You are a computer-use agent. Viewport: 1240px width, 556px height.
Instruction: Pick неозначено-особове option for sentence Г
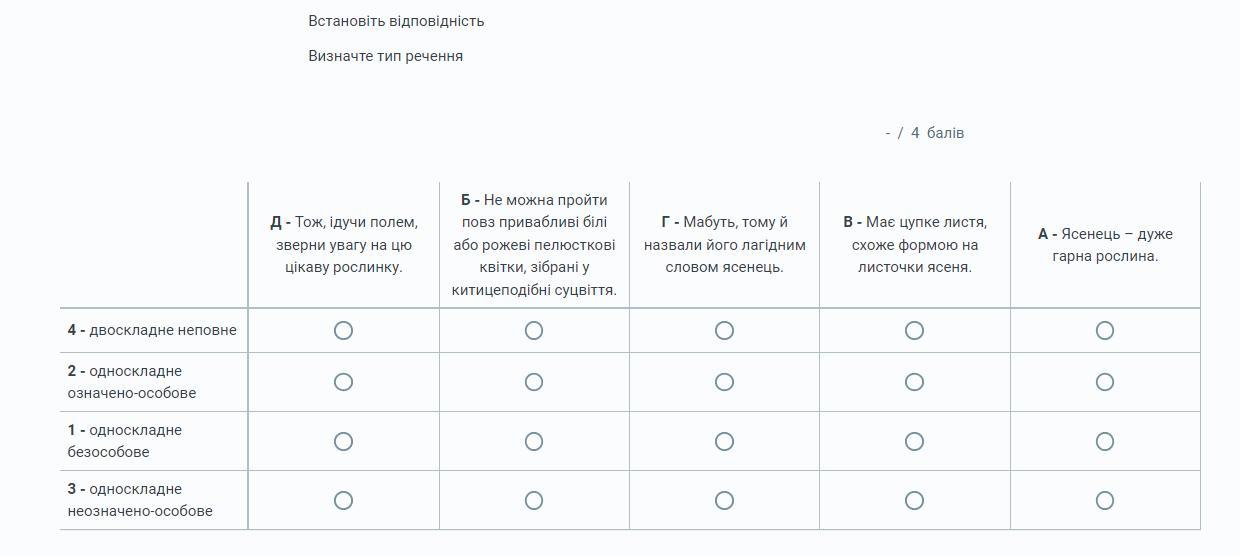[724, 500]
